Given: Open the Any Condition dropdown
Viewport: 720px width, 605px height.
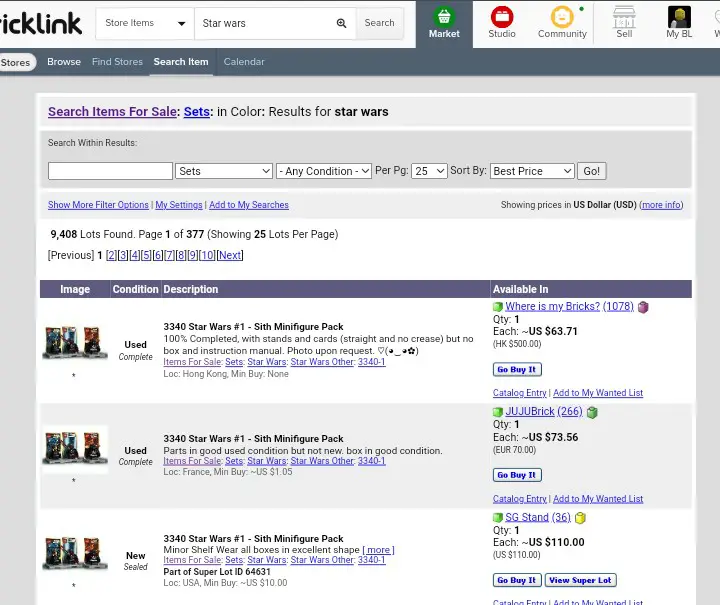Looking at the screenshot, I should (x=324, y=171).
